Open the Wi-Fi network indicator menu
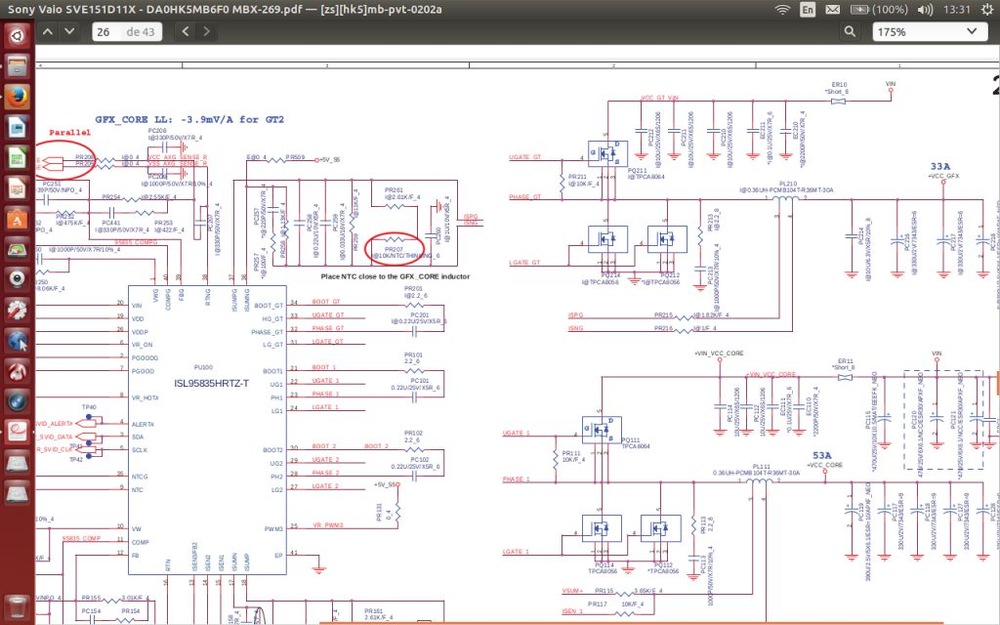Viewport: 1000px width, 625px height. point(784,8)
